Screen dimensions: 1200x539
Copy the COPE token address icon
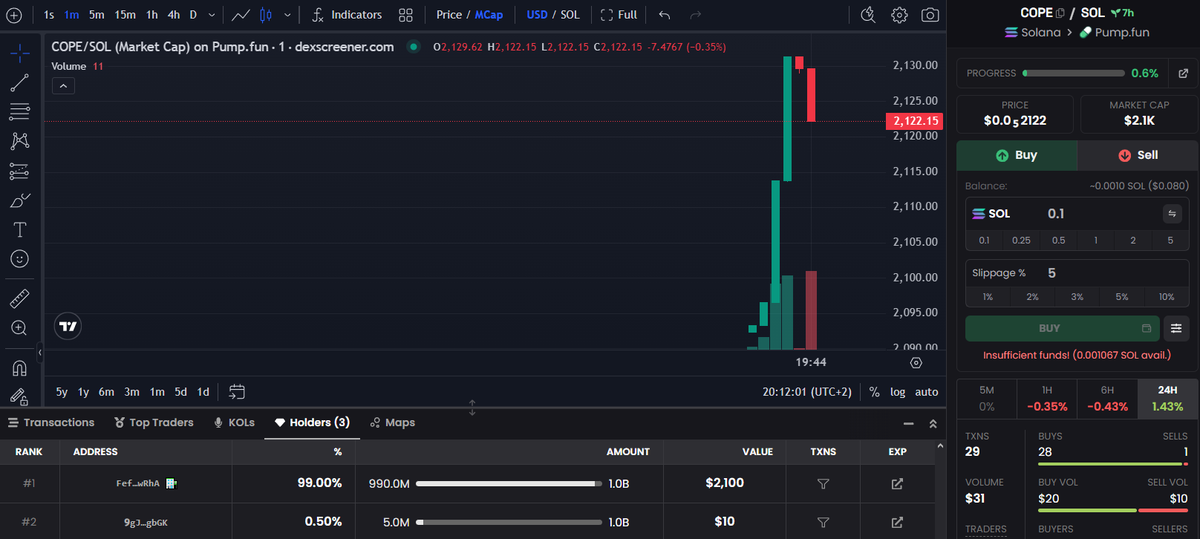coord(1061,13)
